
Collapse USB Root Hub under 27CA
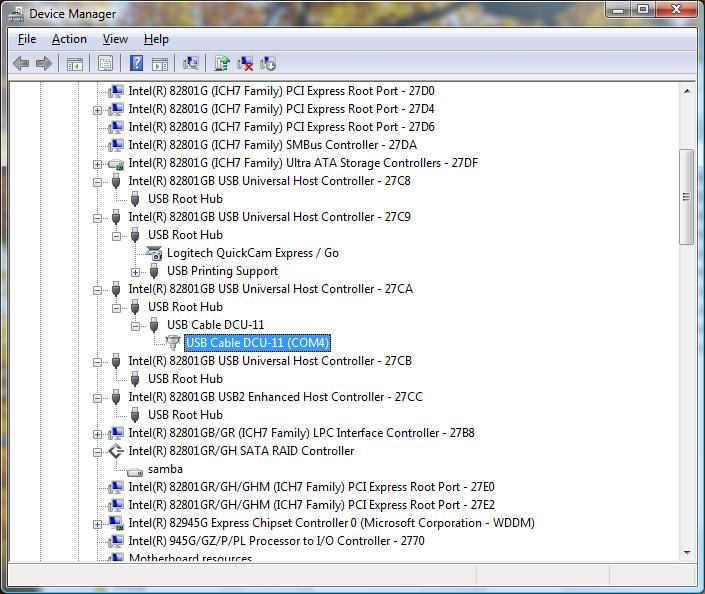pyautogui.click(x=116, y=308)
